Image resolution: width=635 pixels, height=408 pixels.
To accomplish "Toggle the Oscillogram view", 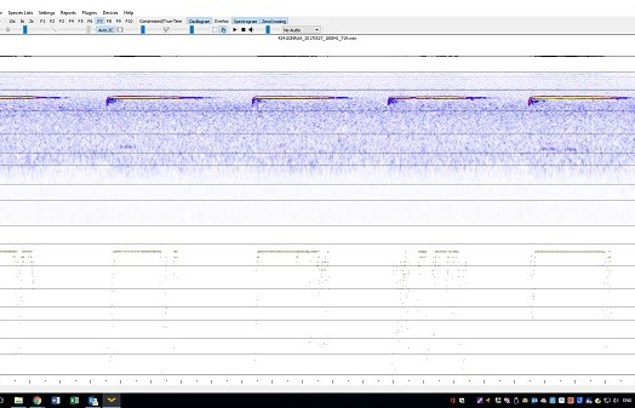I will (x=200, y=21).
